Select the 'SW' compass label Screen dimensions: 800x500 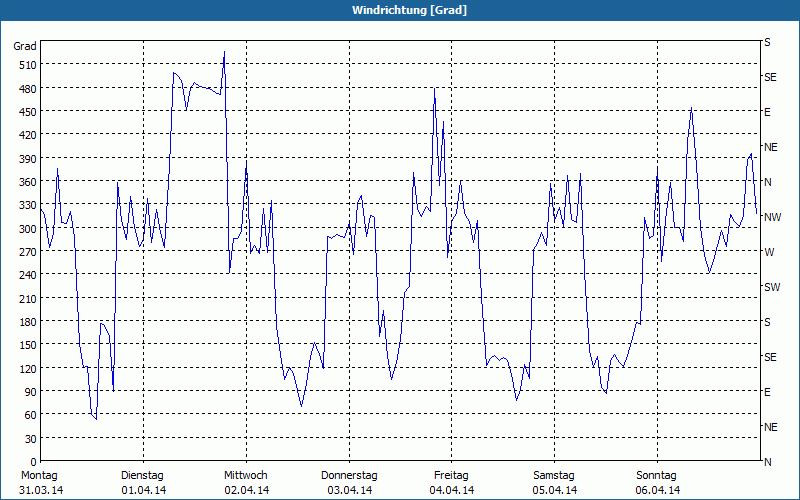(x=772, y=287)
